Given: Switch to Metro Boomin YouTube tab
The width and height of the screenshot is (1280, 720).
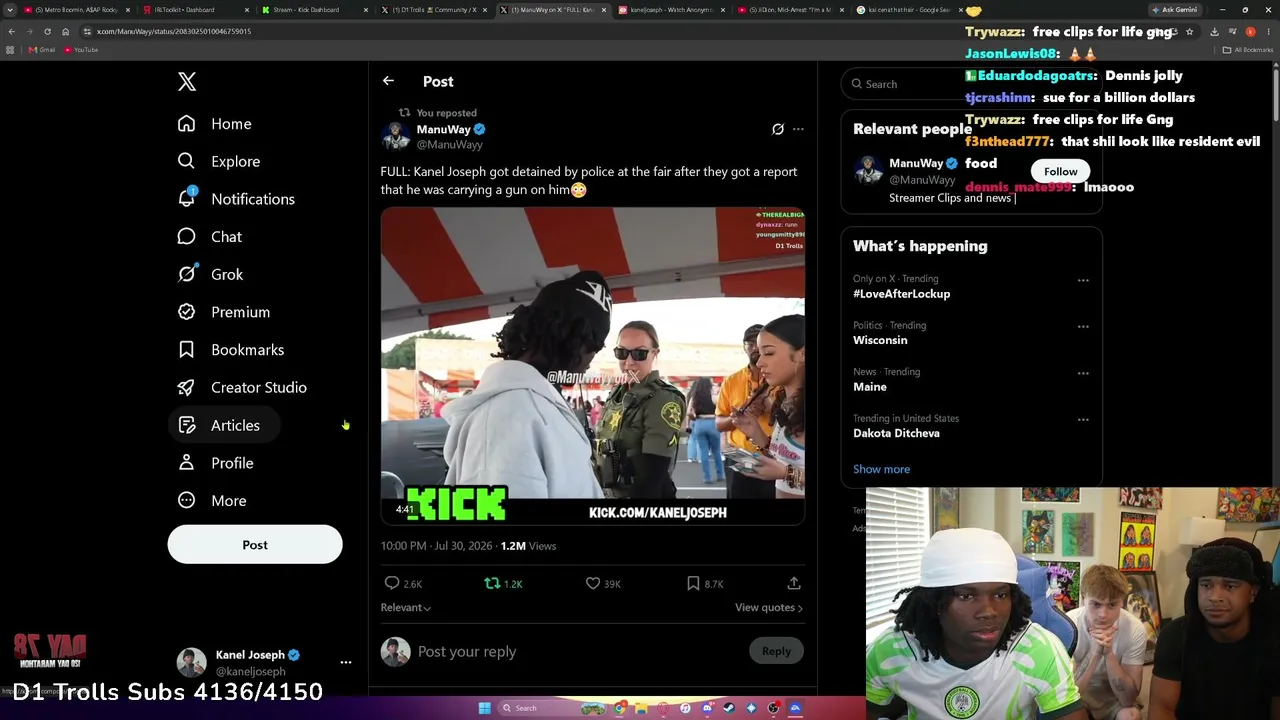Looking at the screenshot, I should (x=78, y=10).
